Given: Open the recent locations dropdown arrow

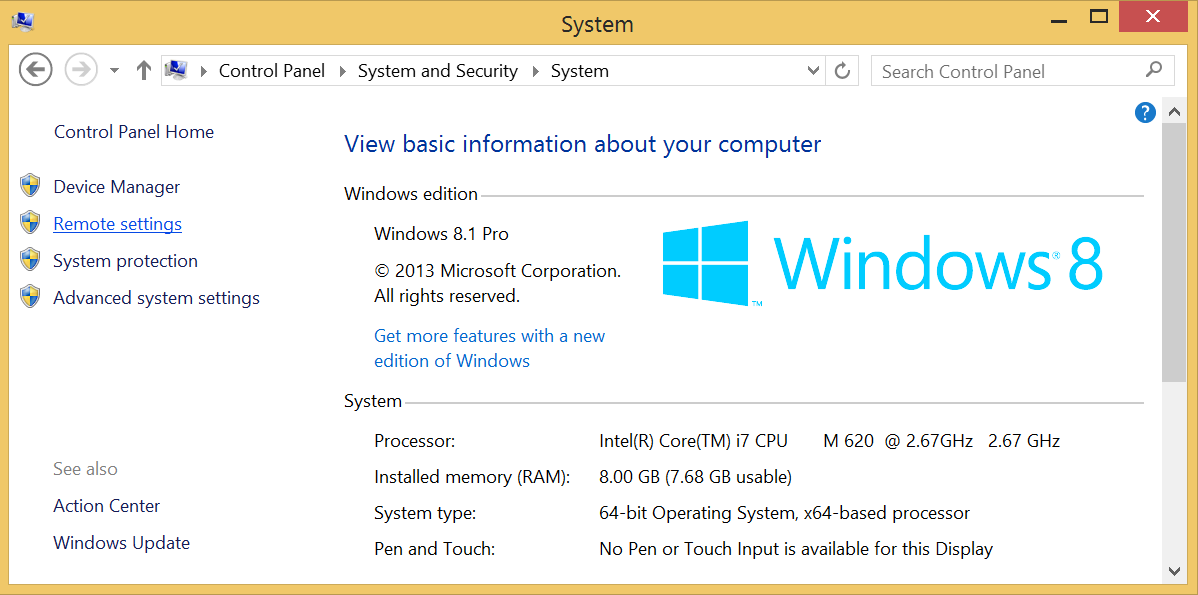Looking at the screenshot, I should (x=115, y=71).
